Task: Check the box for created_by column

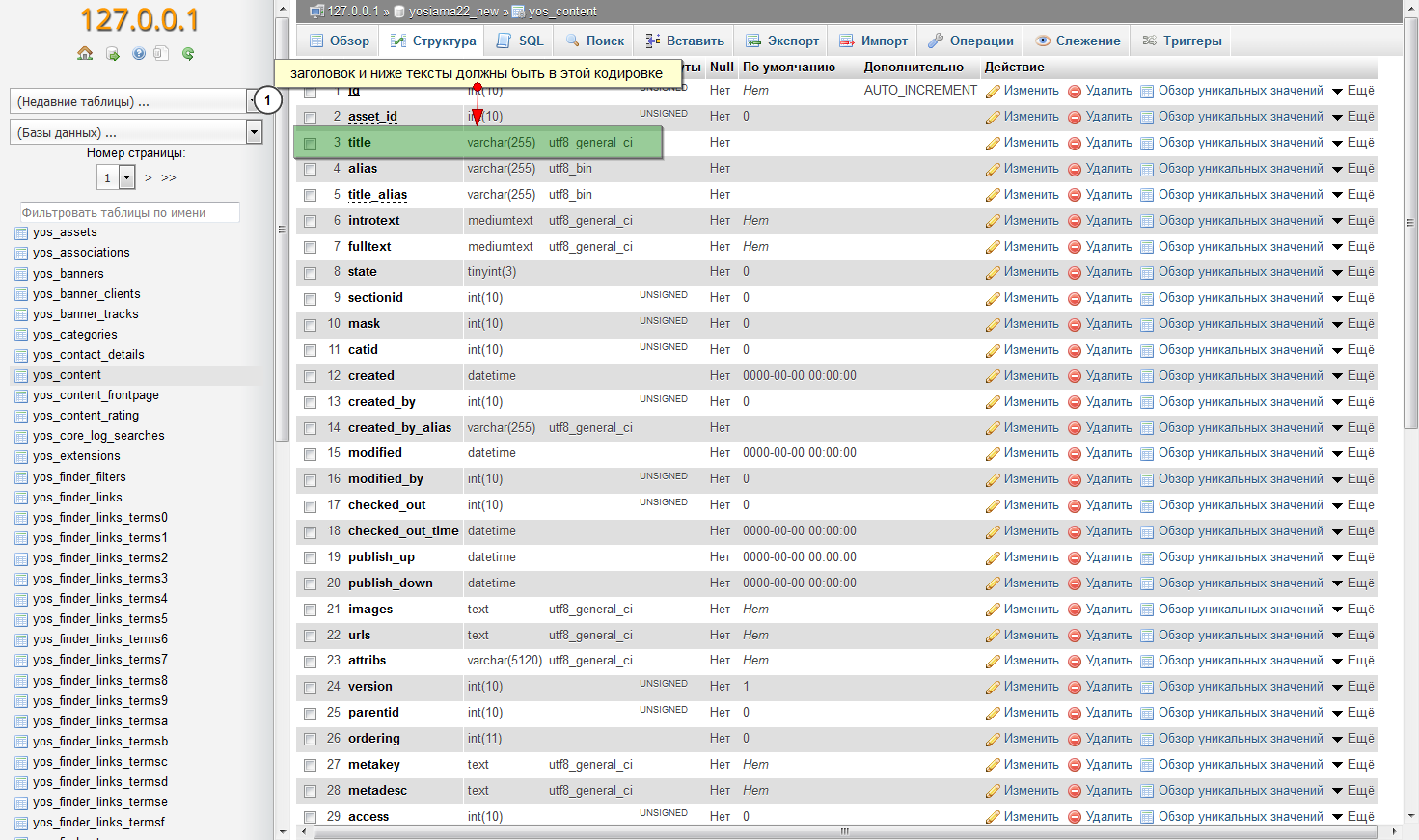Action: [310, 403]
